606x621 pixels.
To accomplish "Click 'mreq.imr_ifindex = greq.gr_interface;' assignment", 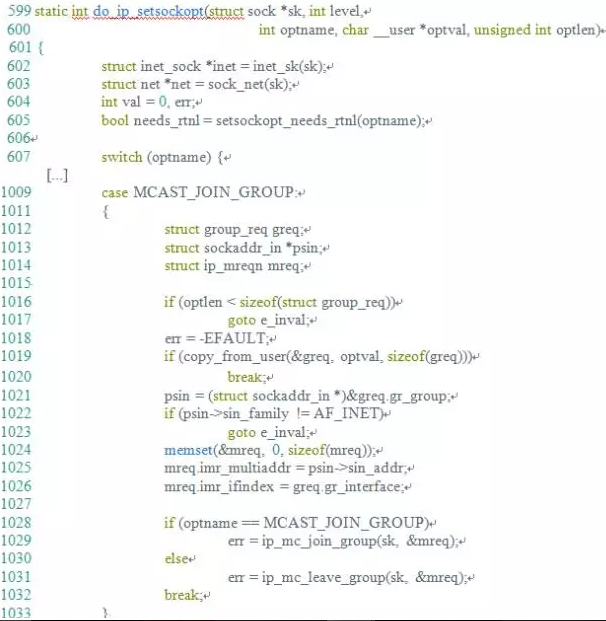I will 285,486.
